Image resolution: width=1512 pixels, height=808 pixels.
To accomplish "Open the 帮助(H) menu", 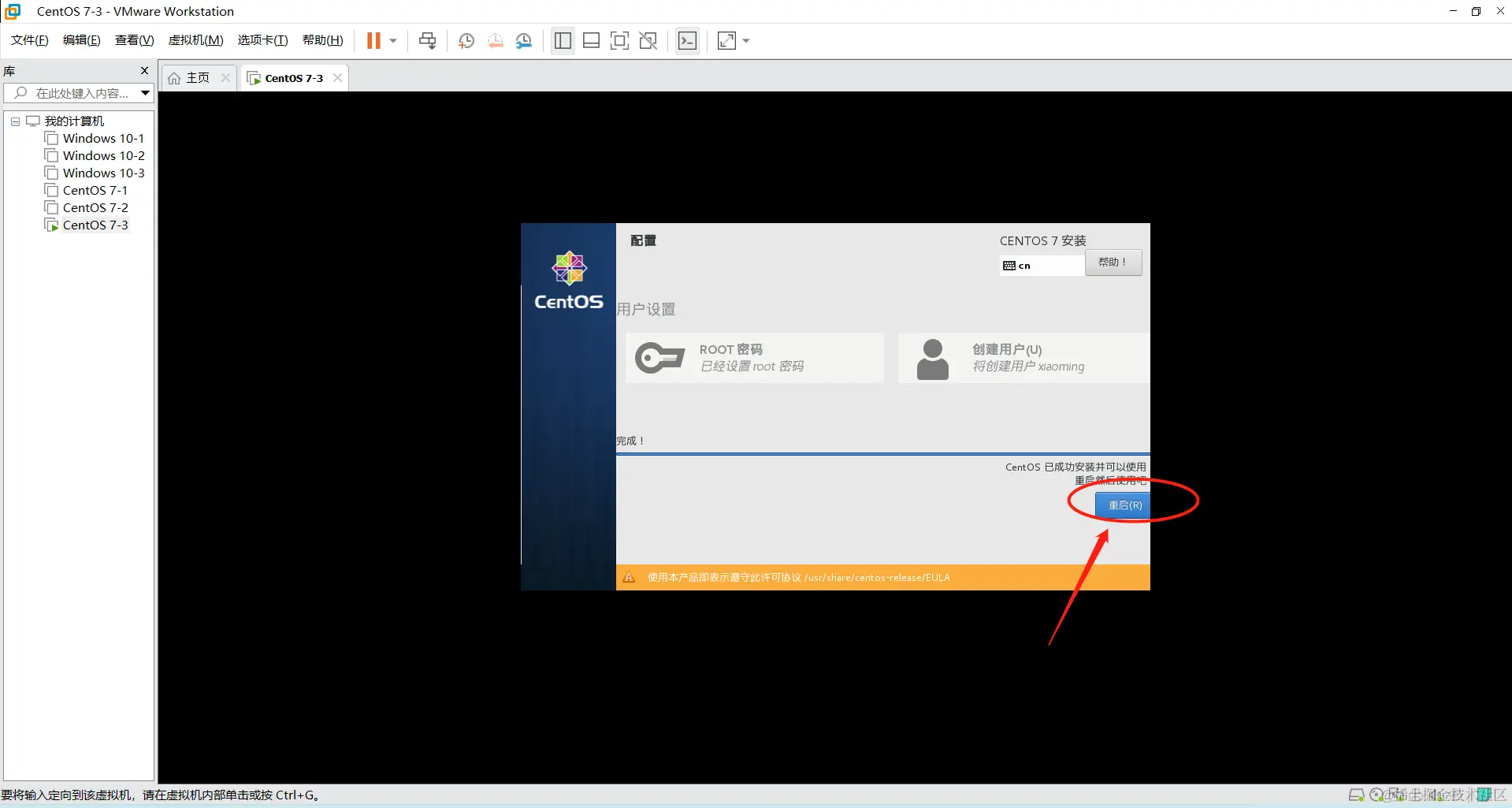I will point(323,40).
